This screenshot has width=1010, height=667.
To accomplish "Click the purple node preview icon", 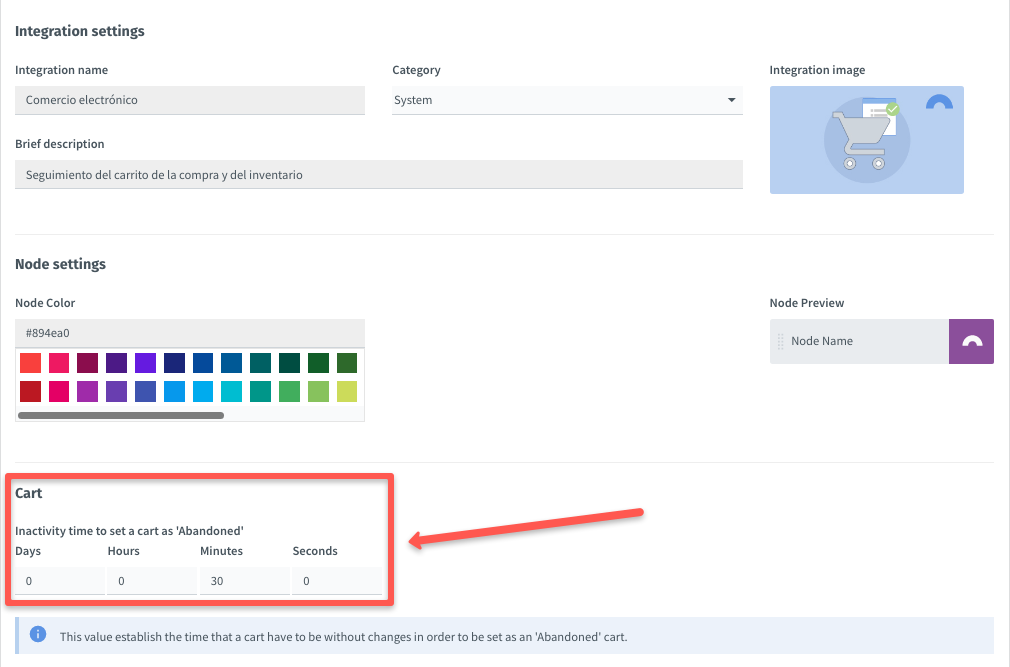I will coord(971,341).
